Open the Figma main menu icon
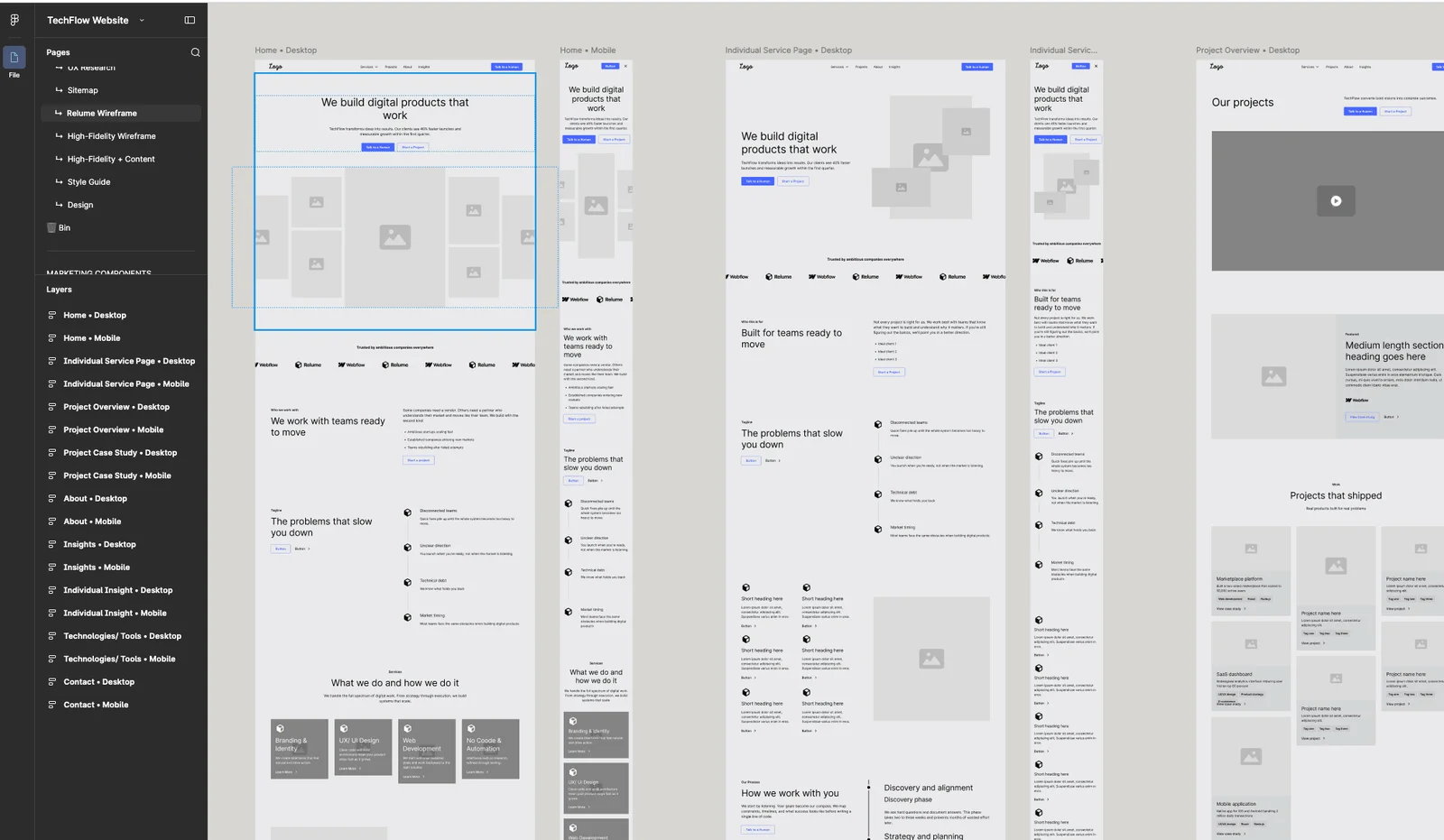1444x840 pixels. 14,20
